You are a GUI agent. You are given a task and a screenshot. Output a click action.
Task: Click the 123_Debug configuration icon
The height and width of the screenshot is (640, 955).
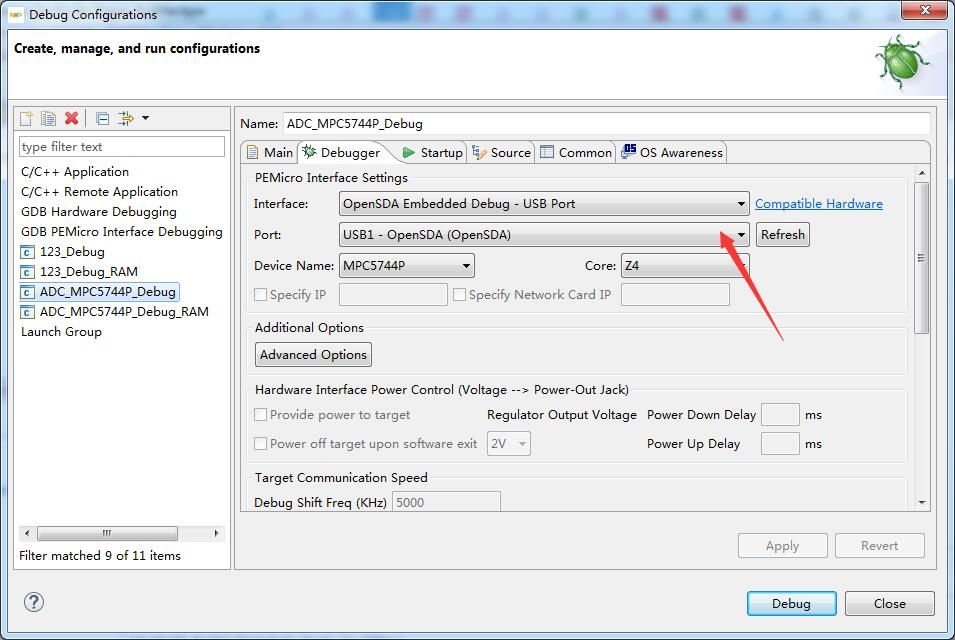[x=27, y=252]
